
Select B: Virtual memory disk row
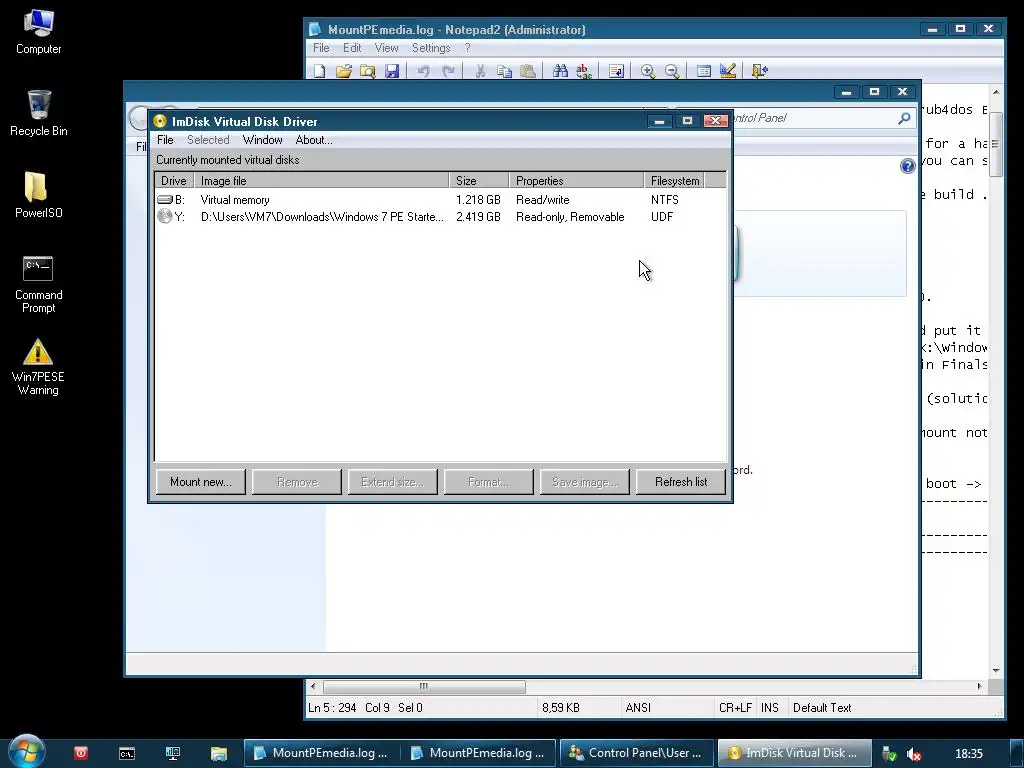[440, 200]
